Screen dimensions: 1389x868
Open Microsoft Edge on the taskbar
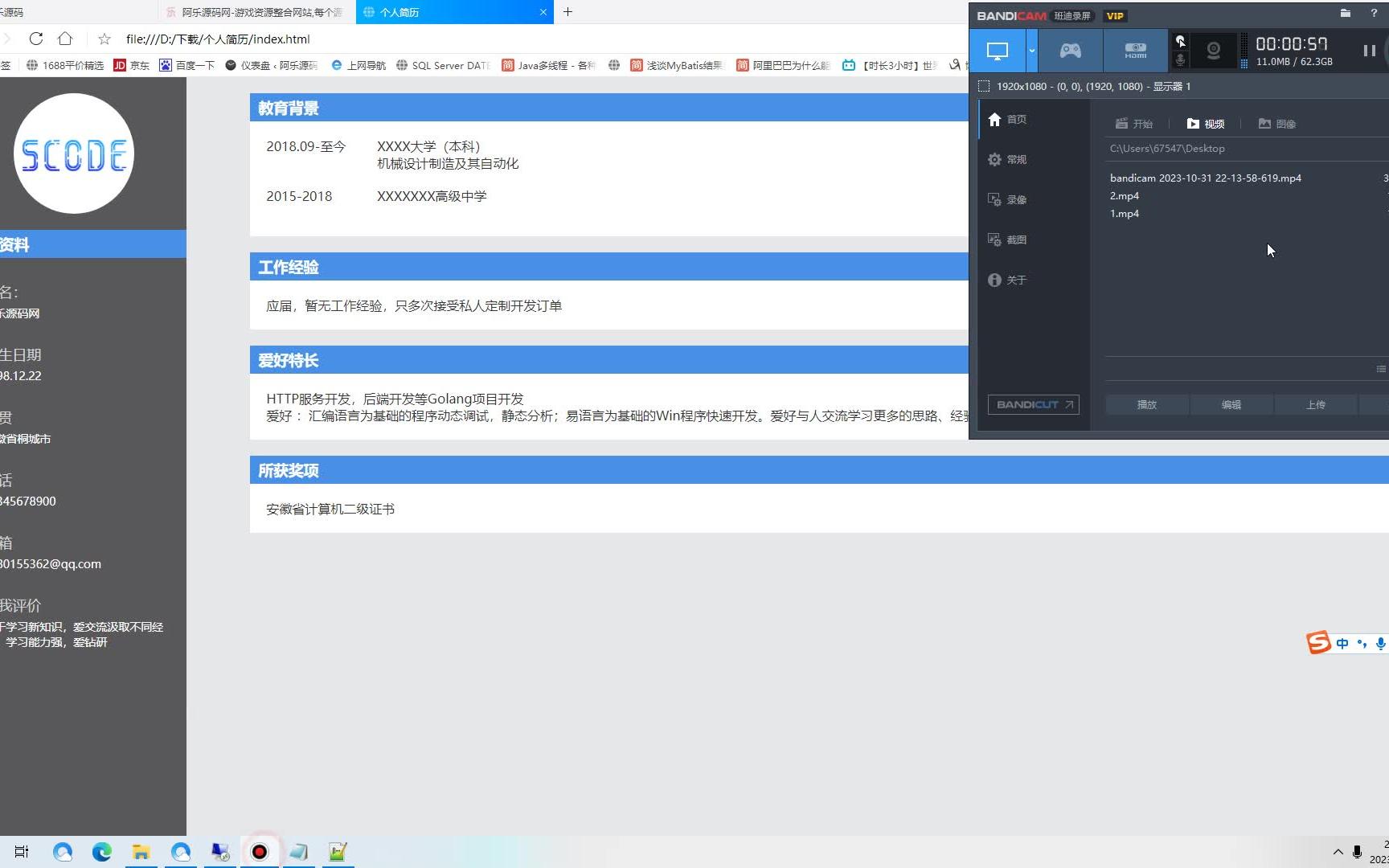point(102,852)
